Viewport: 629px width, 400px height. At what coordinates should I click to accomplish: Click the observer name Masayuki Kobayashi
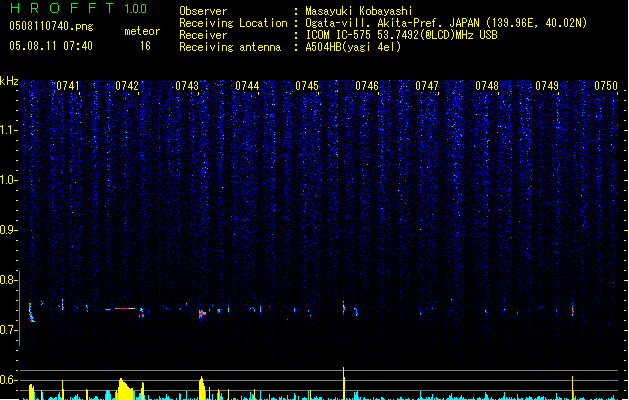[359, 11]
